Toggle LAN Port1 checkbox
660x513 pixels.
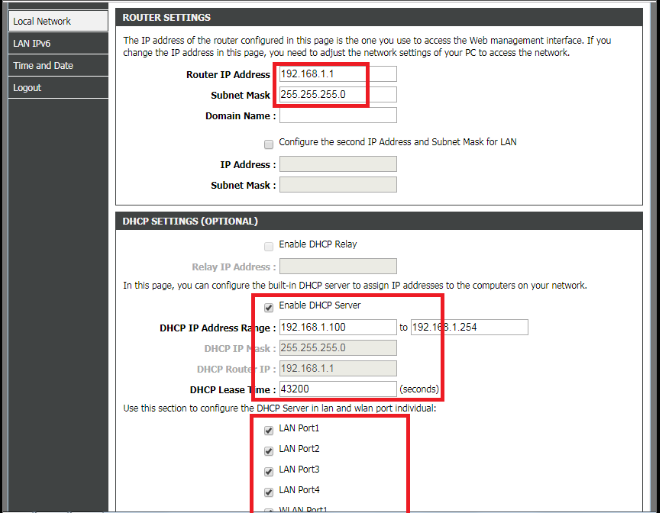[269, 431]
